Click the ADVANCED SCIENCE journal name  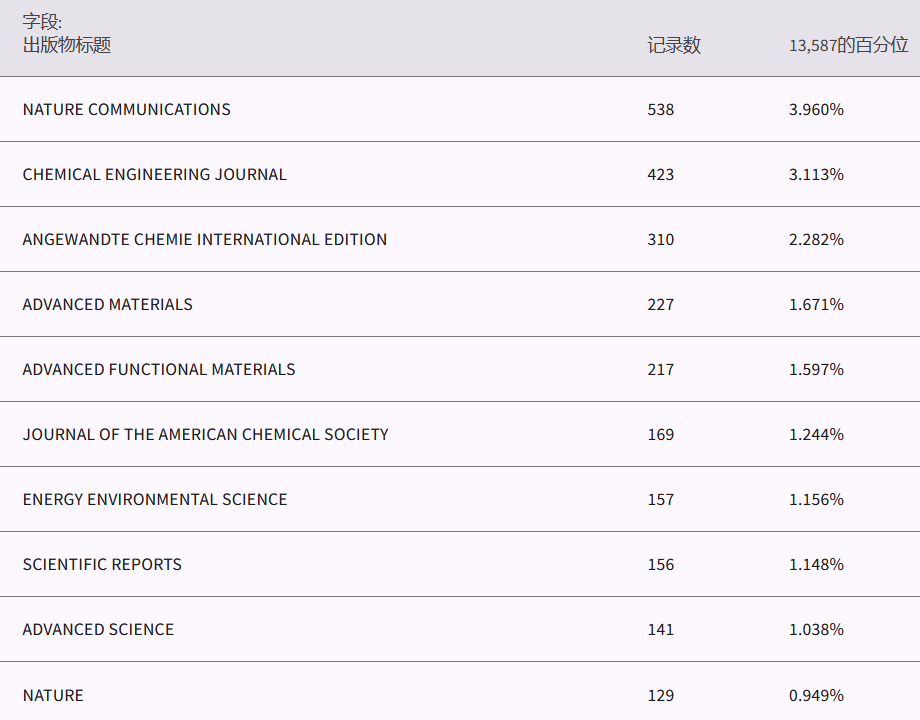pos(98,629)
